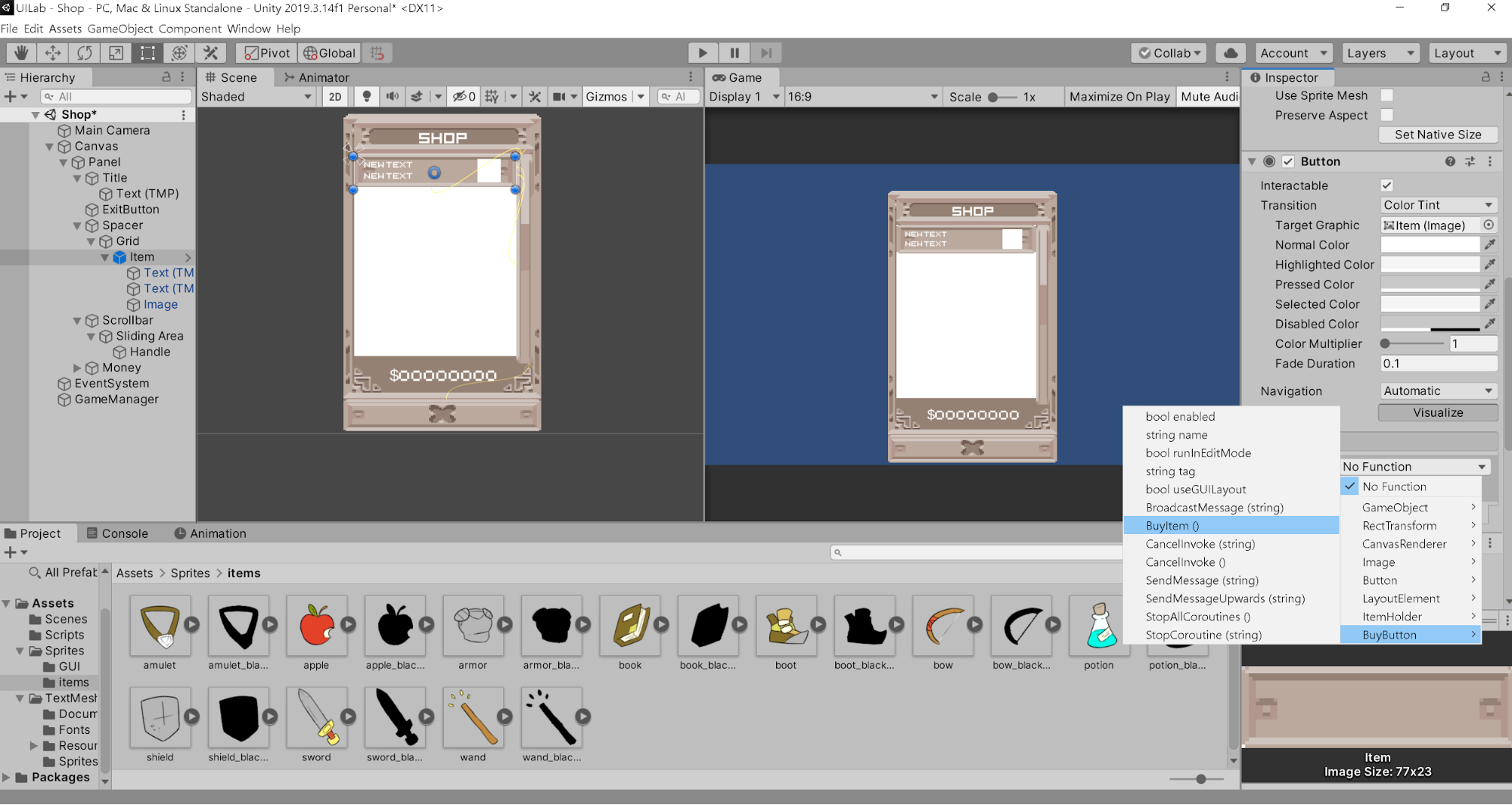
Task: Open scene effects layers icon
Action: (x=417, y=97)
